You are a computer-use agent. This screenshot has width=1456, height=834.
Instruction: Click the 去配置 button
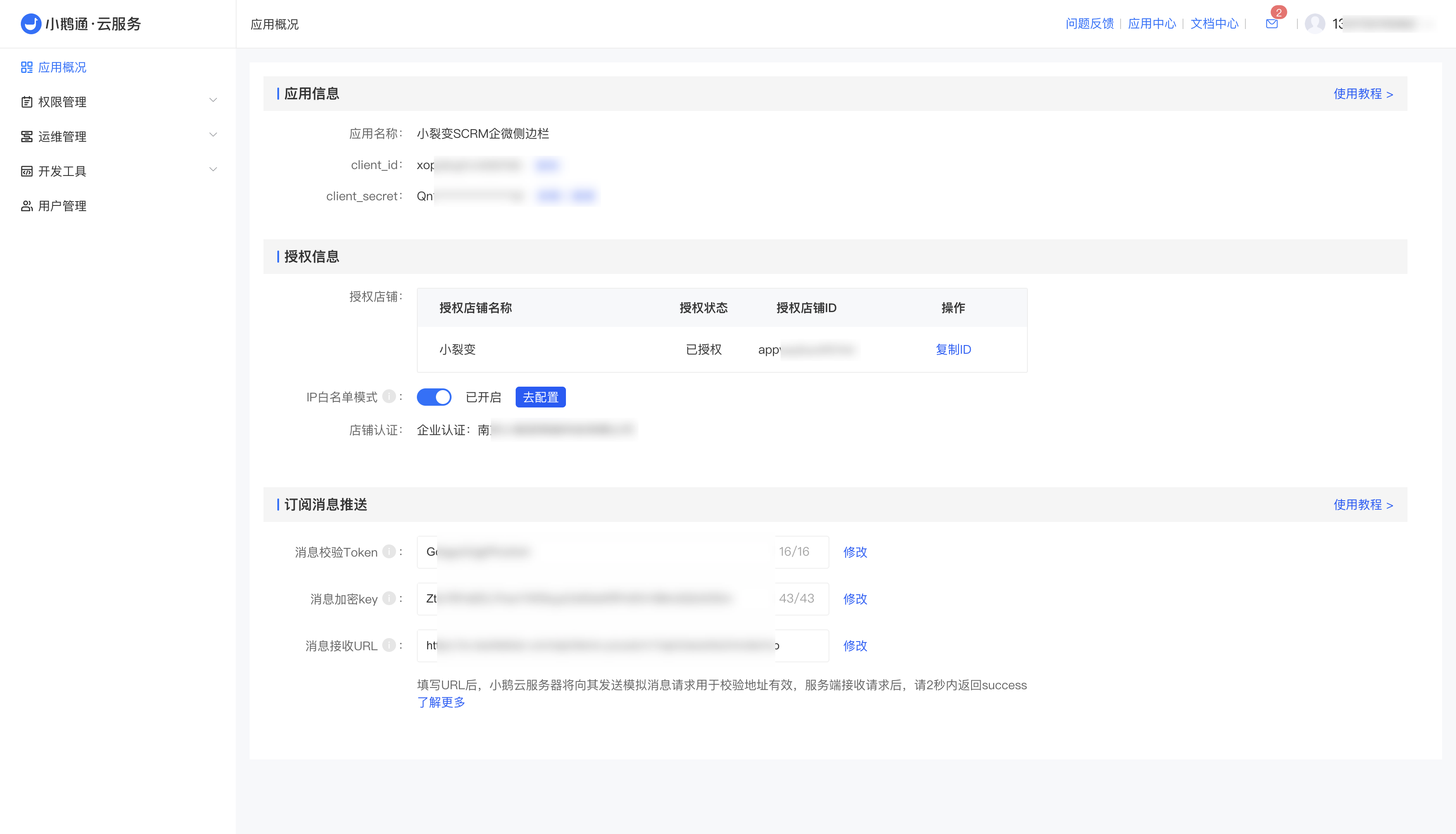[540, 397]
